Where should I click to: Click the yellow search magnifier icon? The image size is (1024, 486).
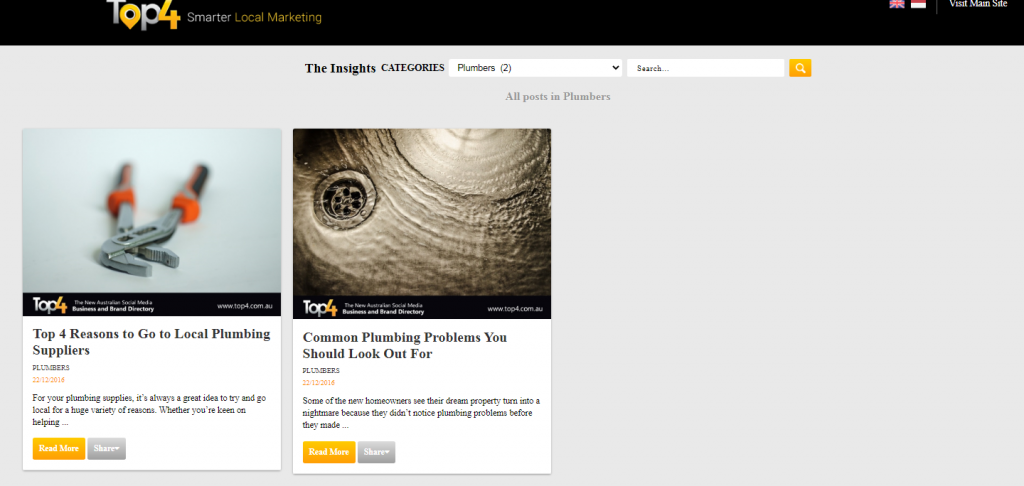[x=800, y=68]
